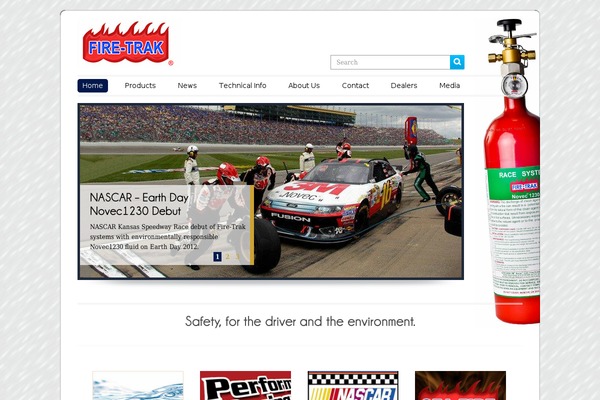Open the Home menu item

[93, 85]
